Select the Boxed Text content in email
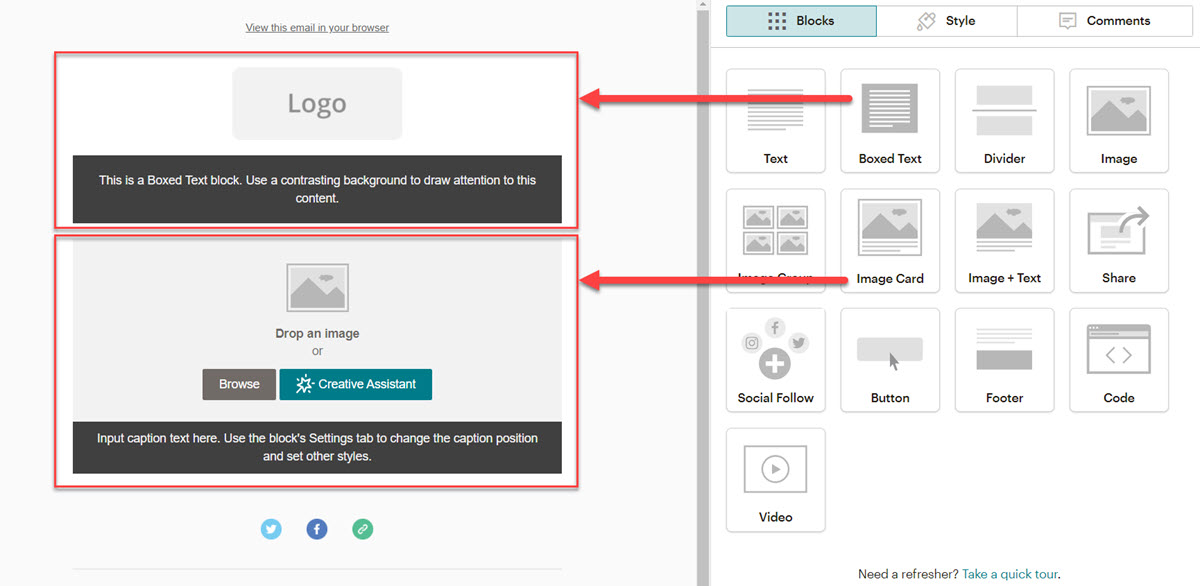Screen dimensions: 1200x586 [317, 189]
